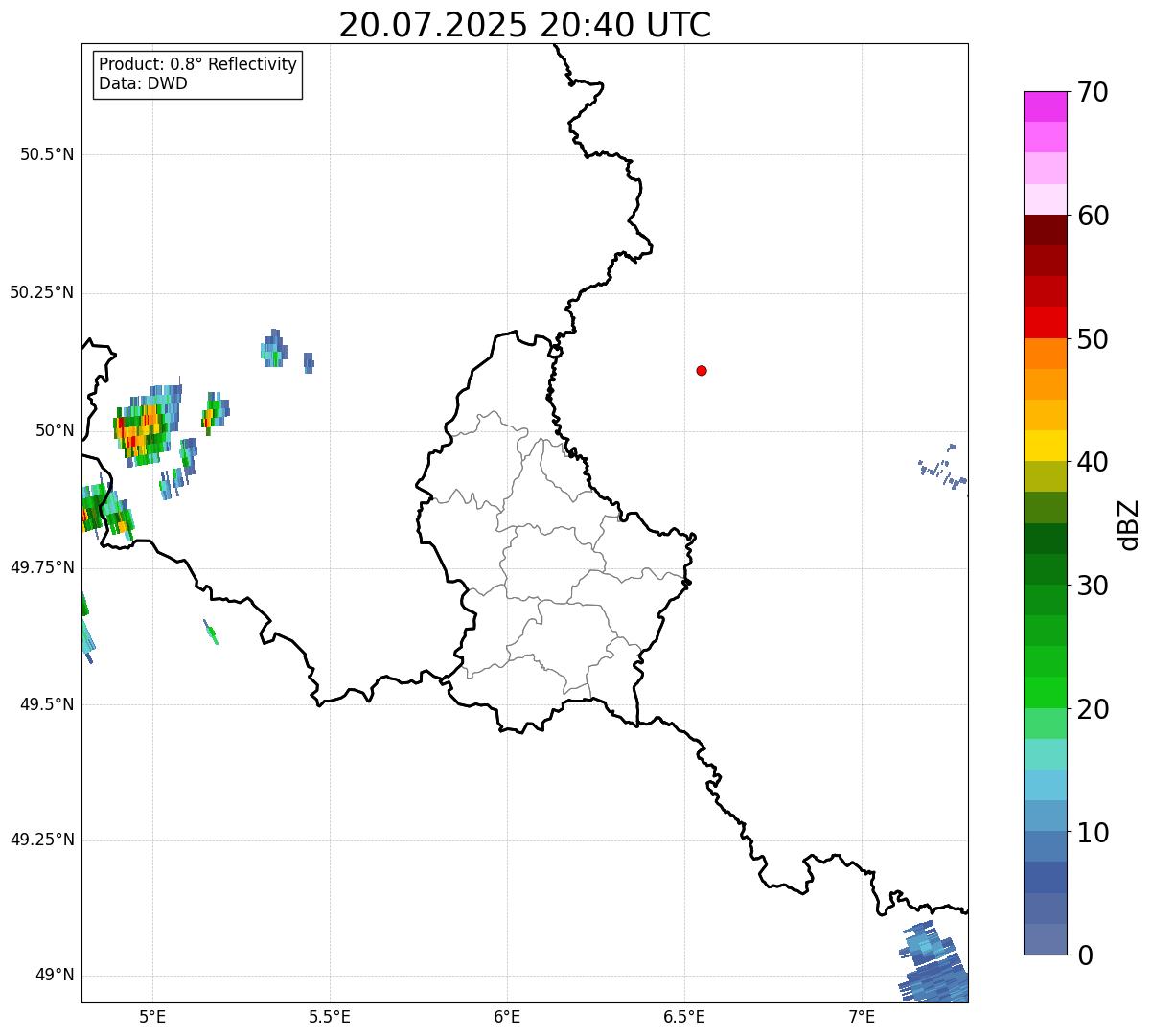Image resolution: width=1152 pixels, height=1036 pixels.
Task: Pick the dark maroon swatch just below 60
Action: point(1045,230)
